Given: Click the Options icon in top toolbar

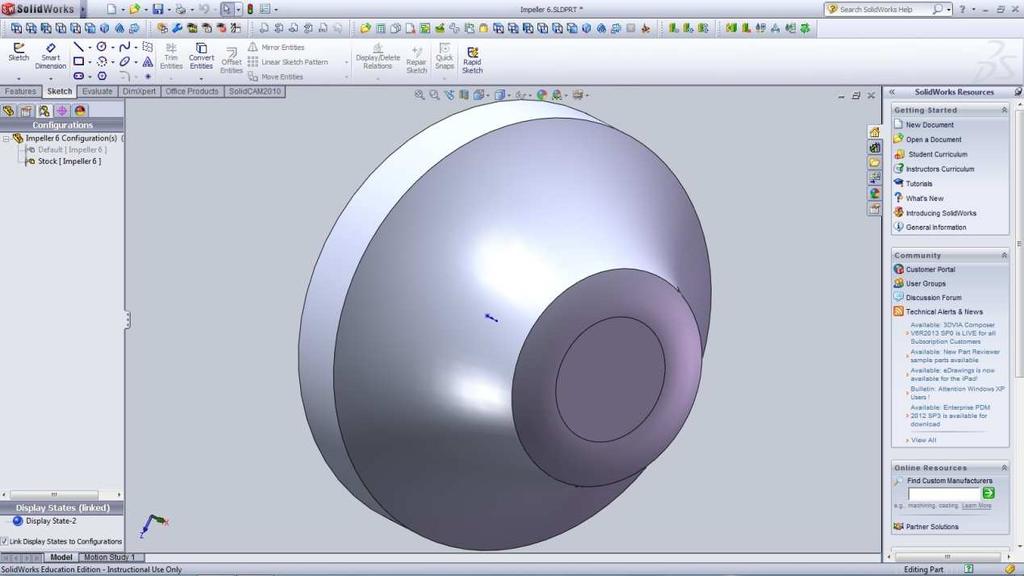Looking at the screenshot, I should pos(265,9).
